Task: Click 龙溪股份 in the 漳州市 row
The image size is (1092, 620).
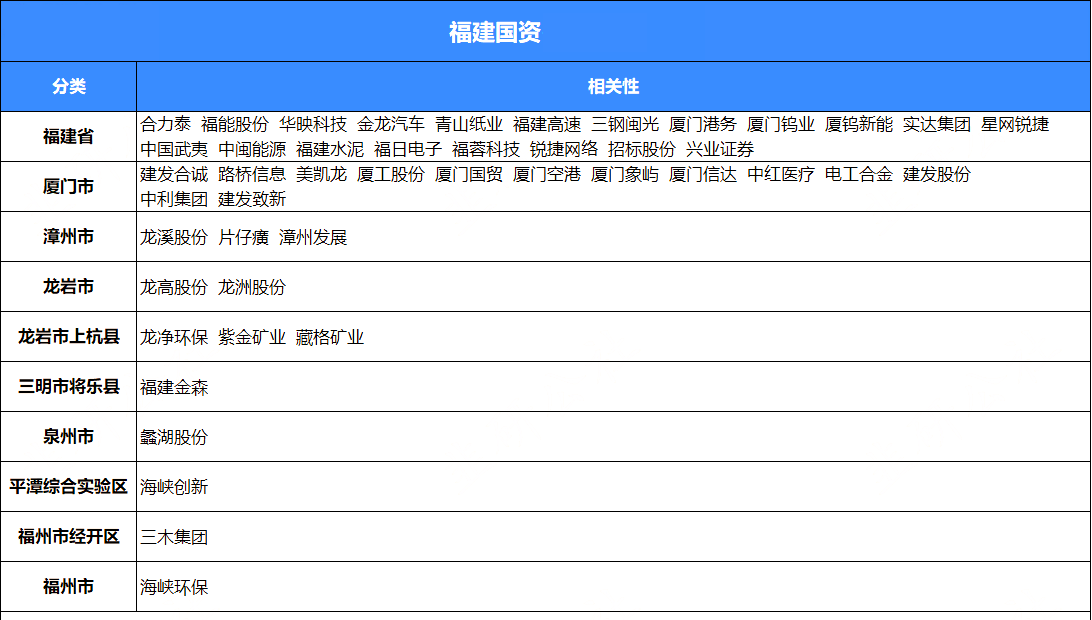Action: [174, 238]
